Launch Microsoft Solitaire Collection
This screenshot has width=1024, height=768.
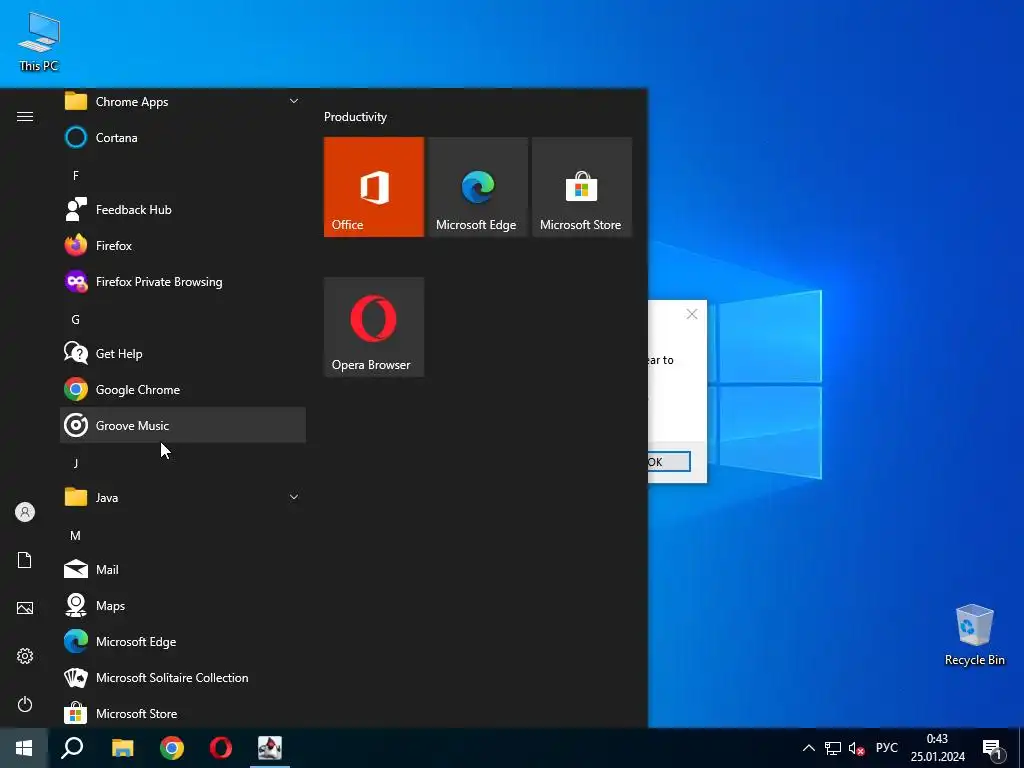click(183, 677)
